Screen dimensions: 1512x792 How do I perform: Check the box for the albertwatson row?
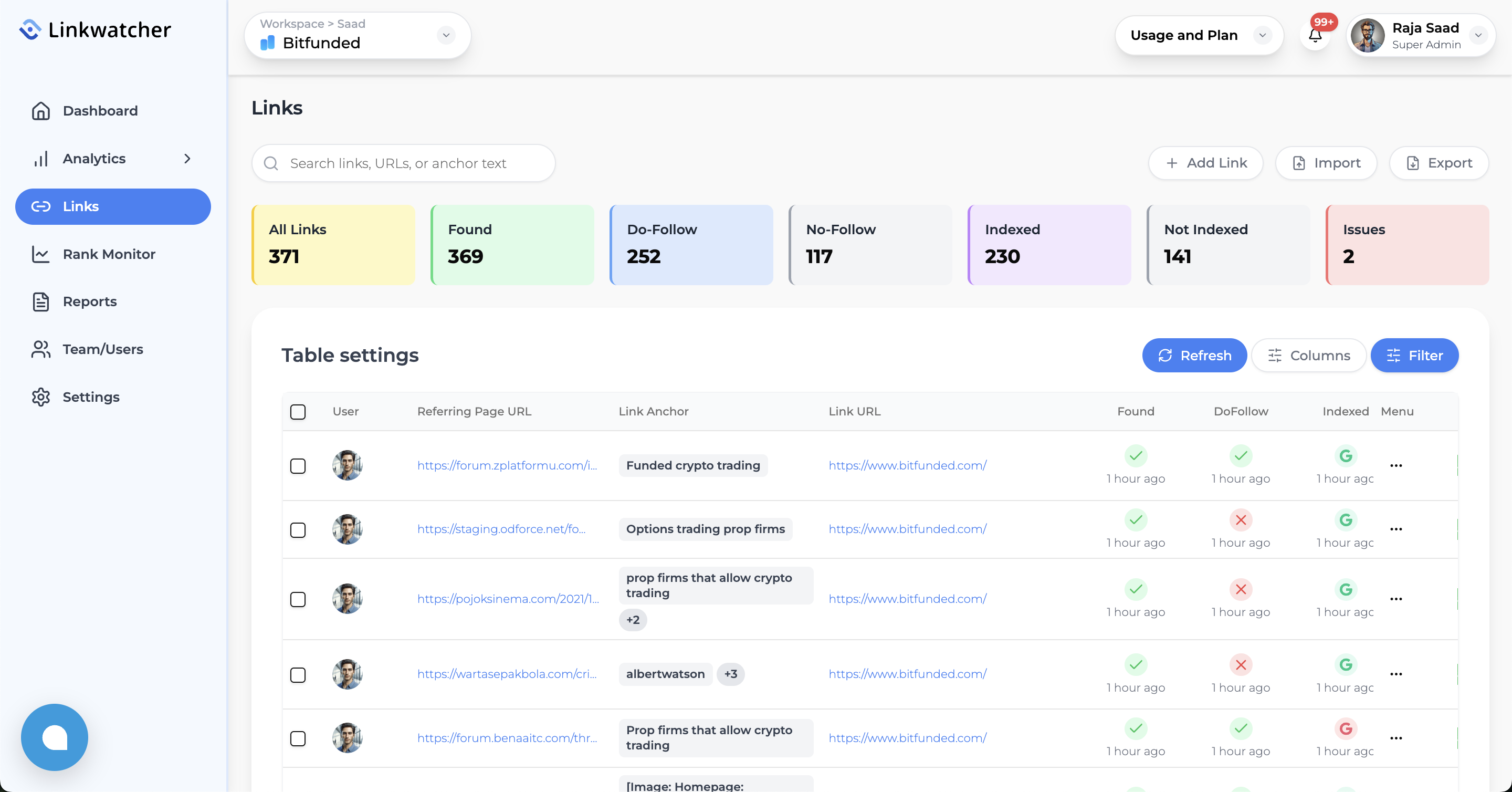[298, 674]
